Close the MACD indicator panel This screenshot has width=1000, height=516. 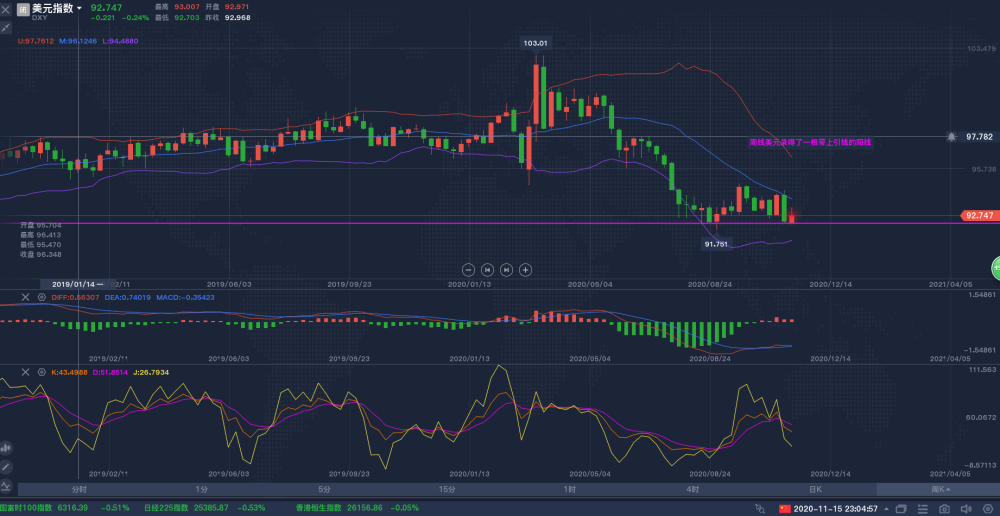pos(26,297)
